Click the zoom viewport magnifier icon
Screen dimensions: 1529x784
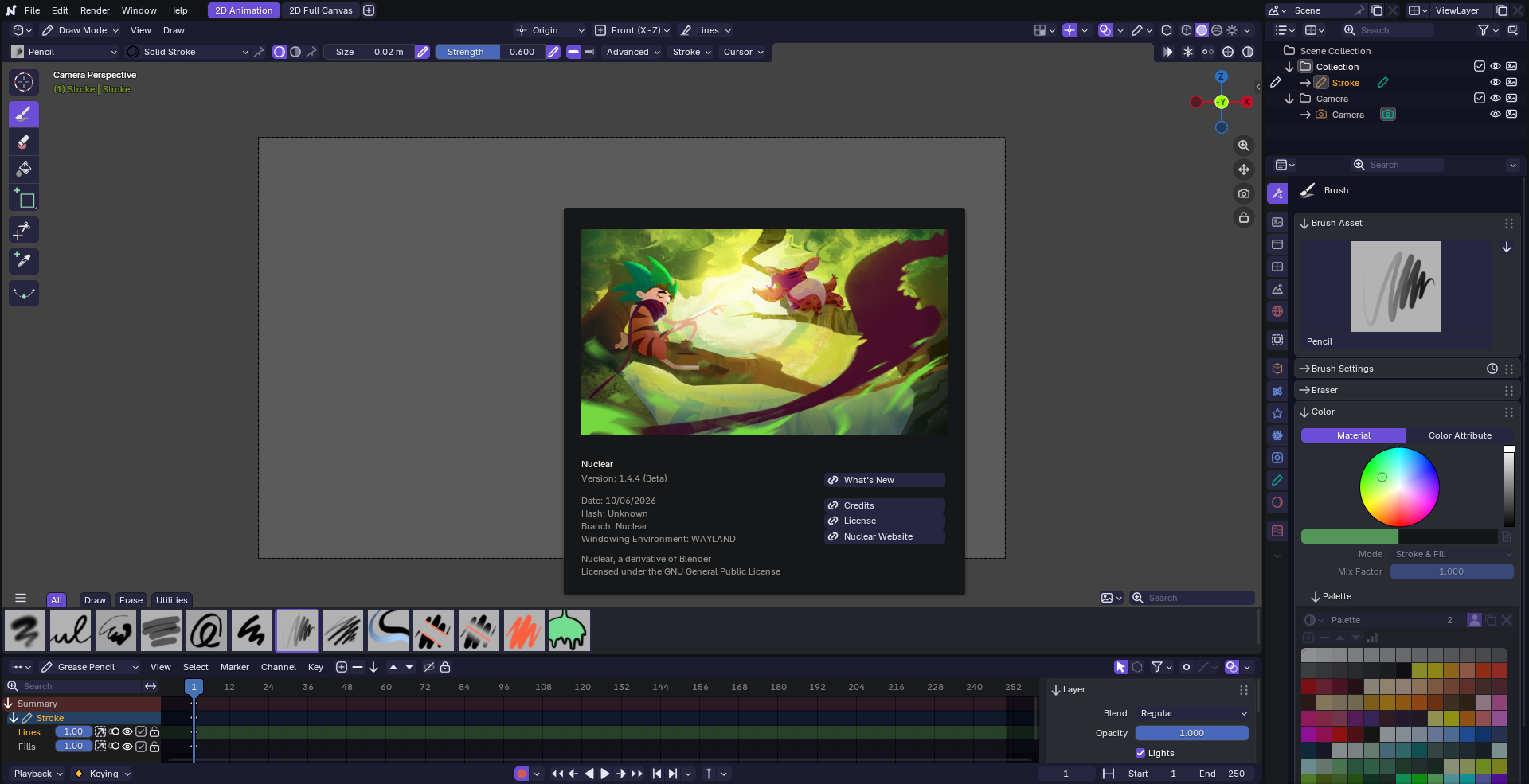point(1243,146)
